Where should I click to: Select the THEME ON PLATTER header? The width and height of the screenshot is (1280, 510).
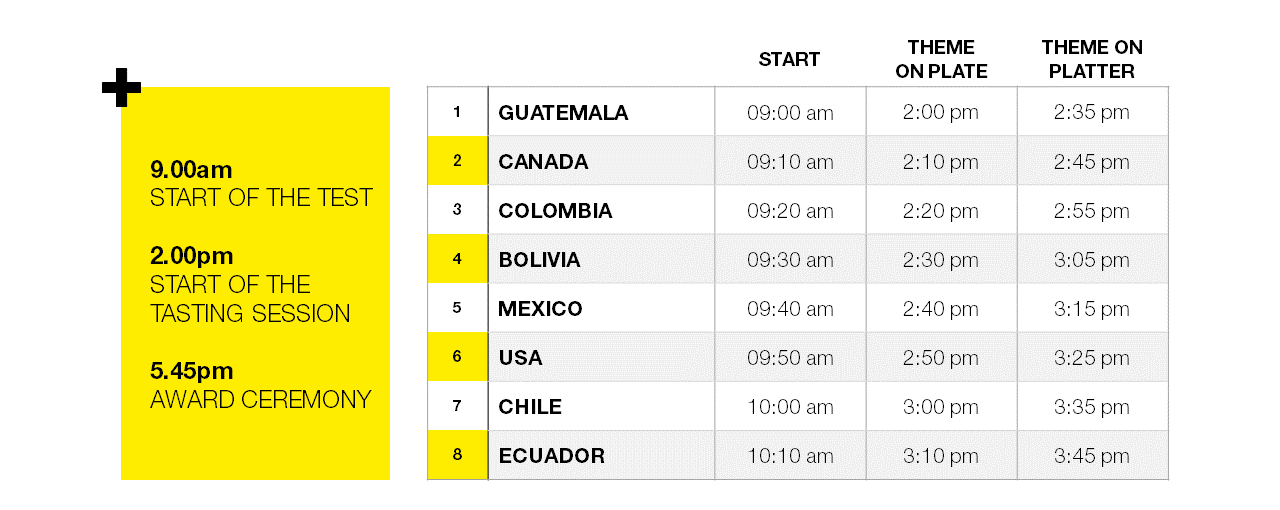coord(1092,59)
